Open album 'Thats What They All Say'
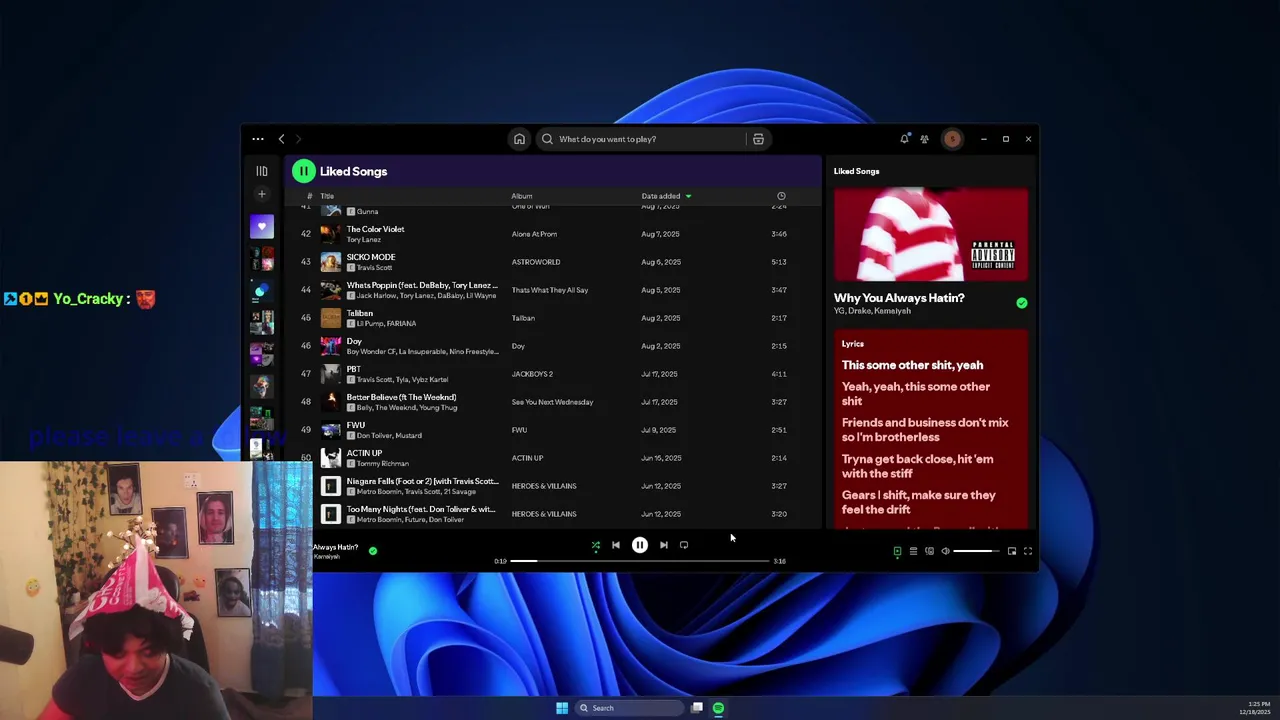This screenshot has height=720, width=1280. coord(550,290)
